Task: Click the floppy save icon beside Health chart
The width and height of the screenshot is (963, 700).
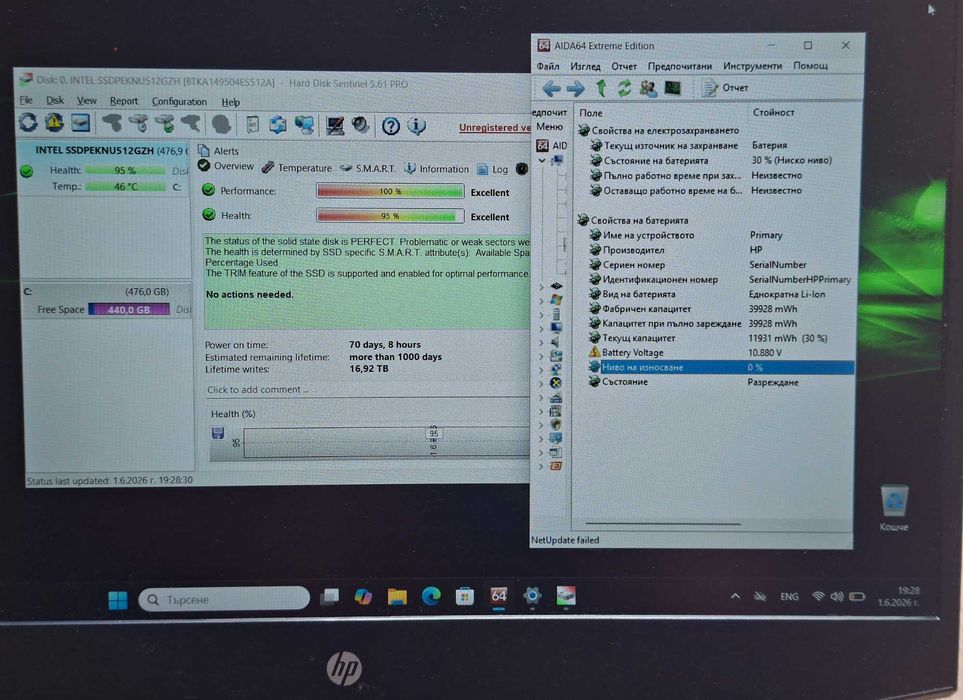Action: (217, 434)
